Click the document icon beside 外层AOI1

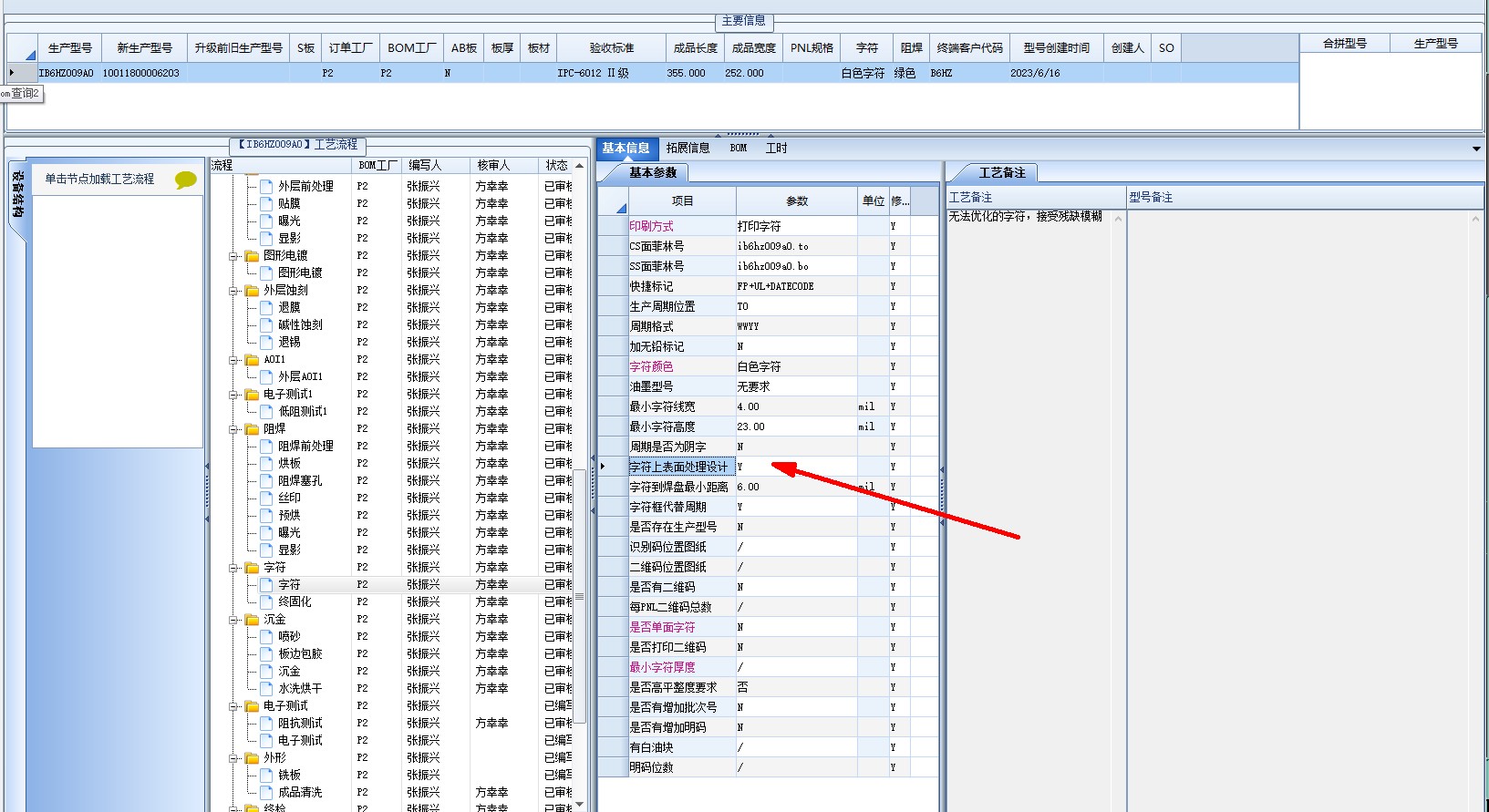click(x=267, y=376)
